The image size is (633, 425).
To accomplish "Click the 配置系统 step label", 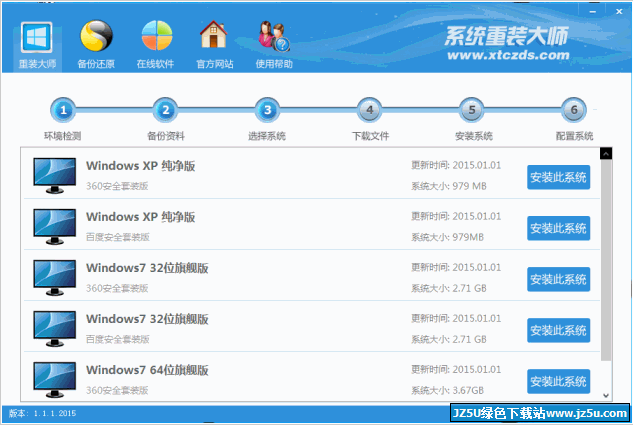I will click(x=574, y=136).
